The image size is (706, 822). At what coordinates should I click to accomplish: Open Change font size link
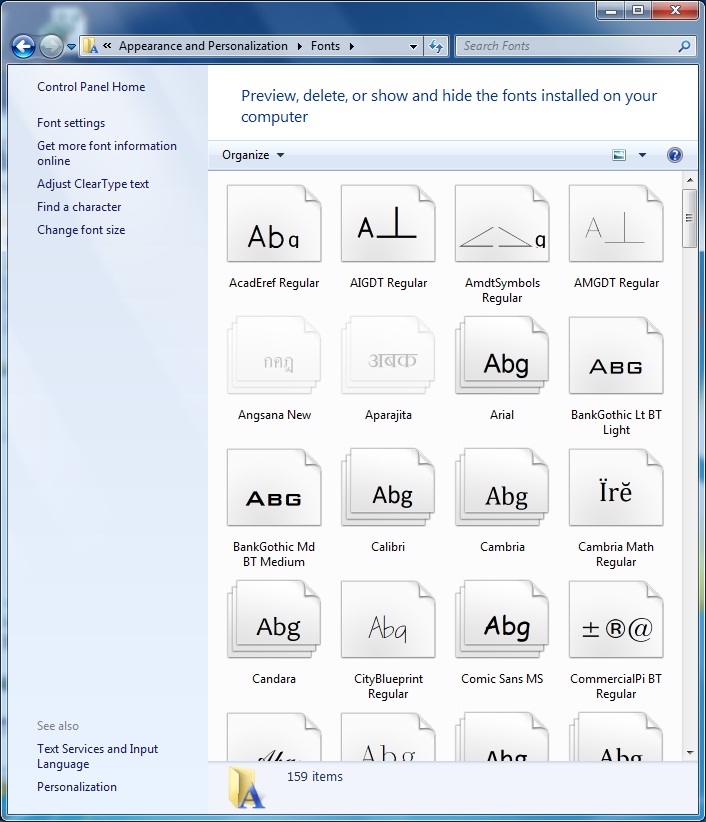tap(81, 230)
